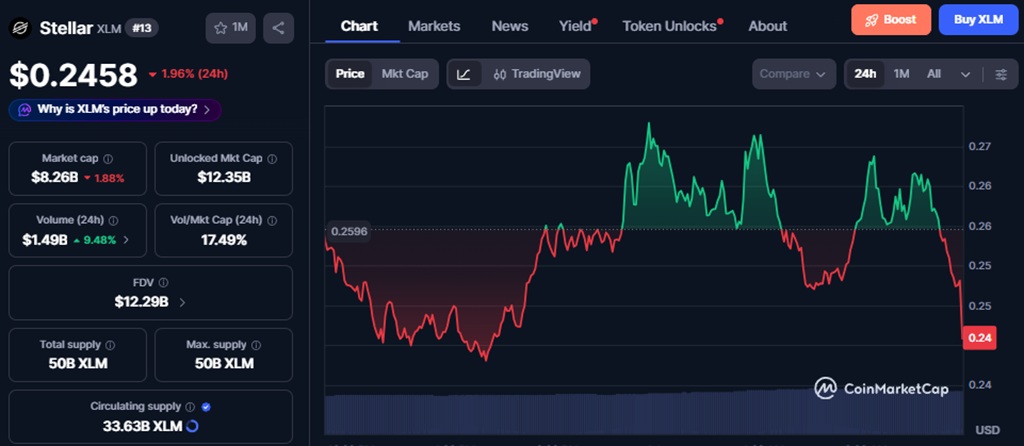Select the 24h time range
Viewport: 1024px width, 446px height.
(x=865, y=74)
